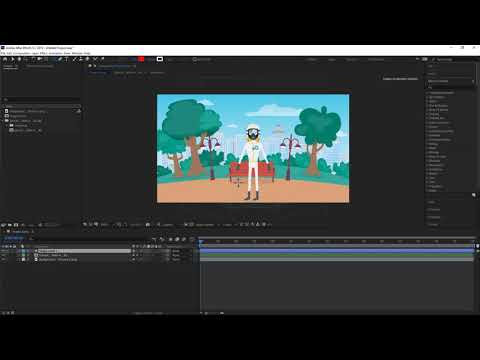Select the Roto Brush tool
Image resolution: width=480 pixels, height=360 pixels.
(x=95, y=59)
